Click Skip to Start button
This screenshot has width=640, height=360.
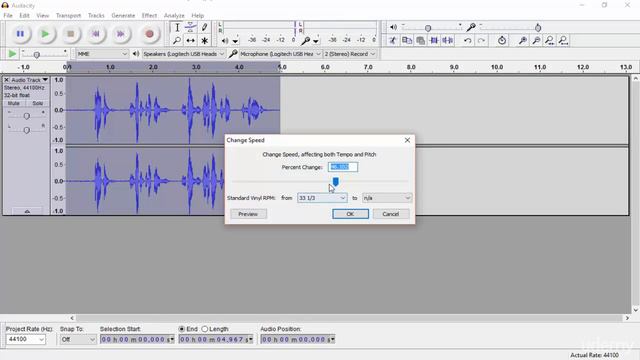pos(96,34)
